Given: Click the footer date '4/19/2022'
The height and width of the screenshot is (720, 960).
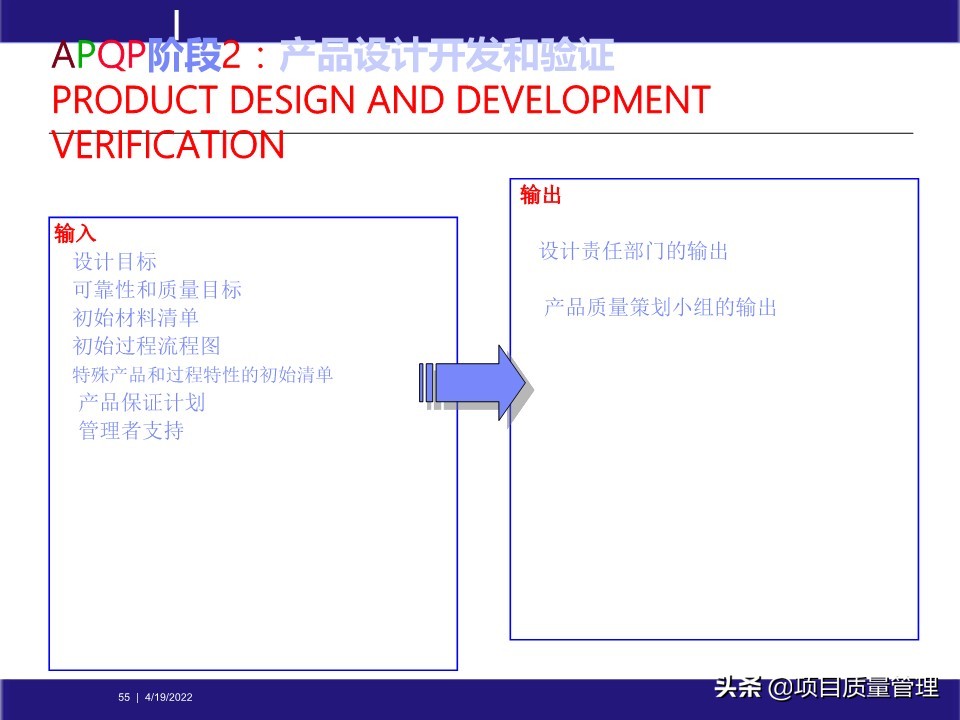Looking at the screenshot, I should pyautogui.click(x=168, y=697).
